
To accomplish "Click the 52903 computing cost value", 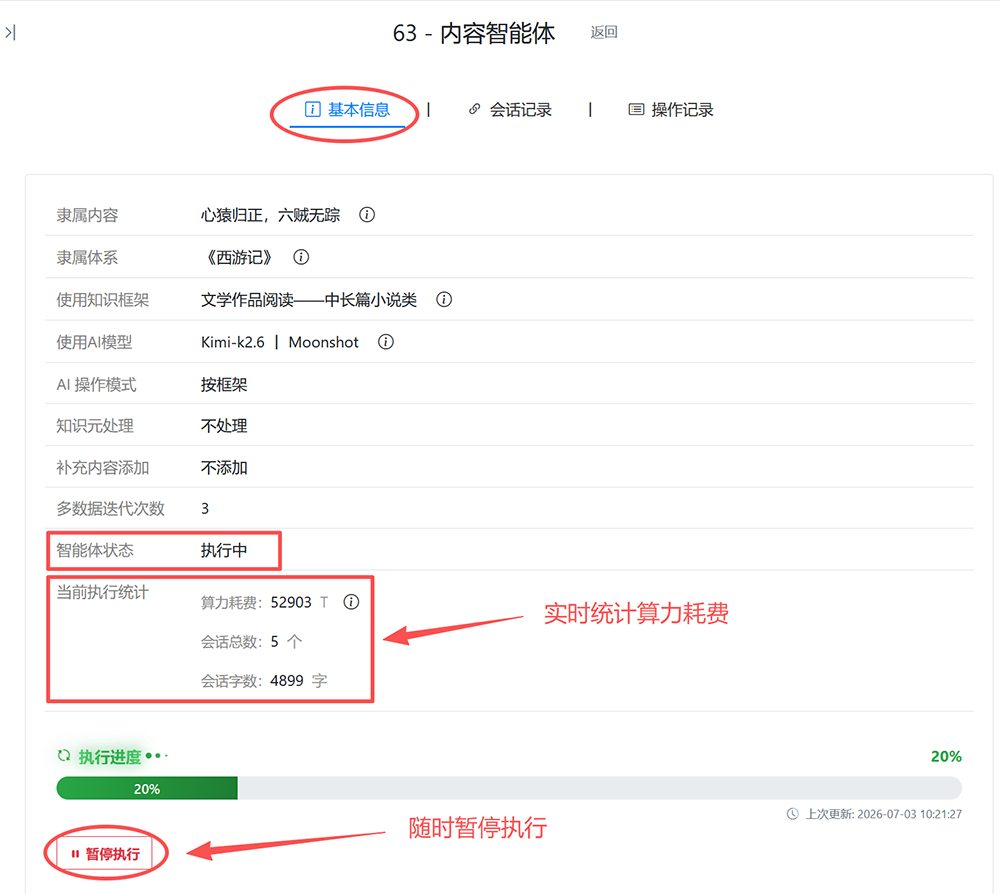I will point(291,603).
